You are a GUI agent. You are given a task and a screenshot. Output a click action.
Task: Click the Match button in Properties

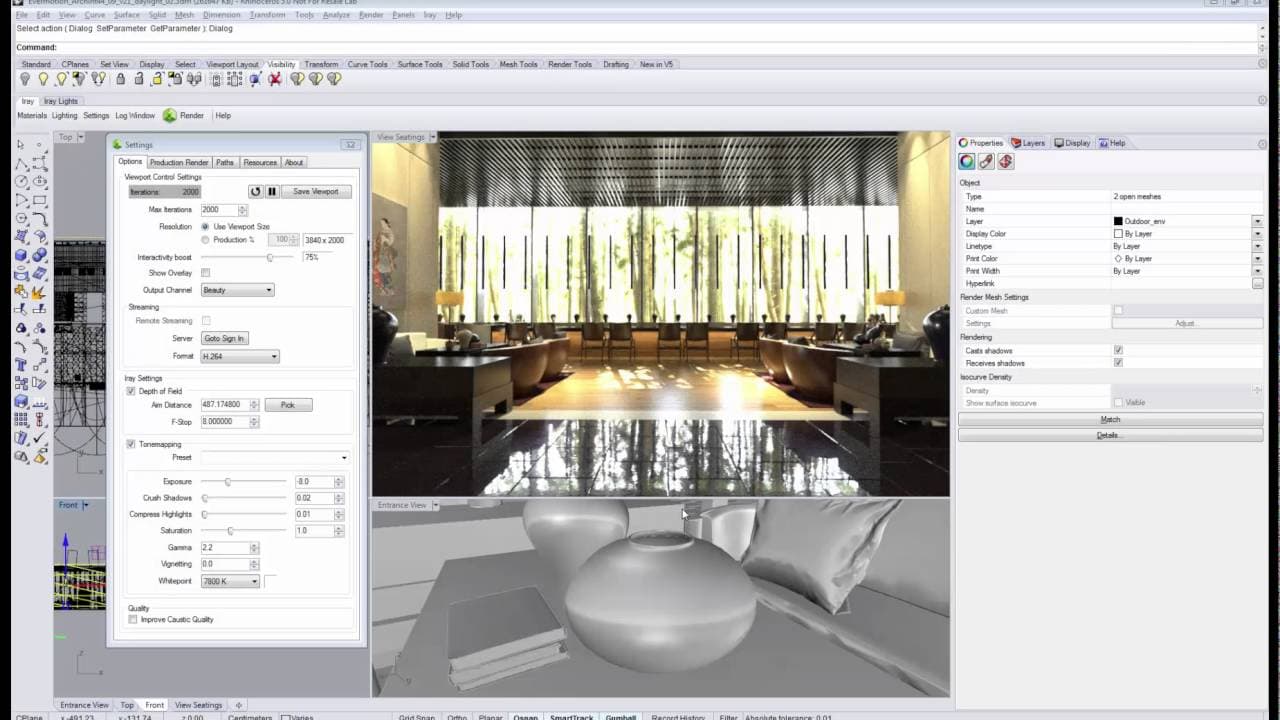click(1110, 420)
